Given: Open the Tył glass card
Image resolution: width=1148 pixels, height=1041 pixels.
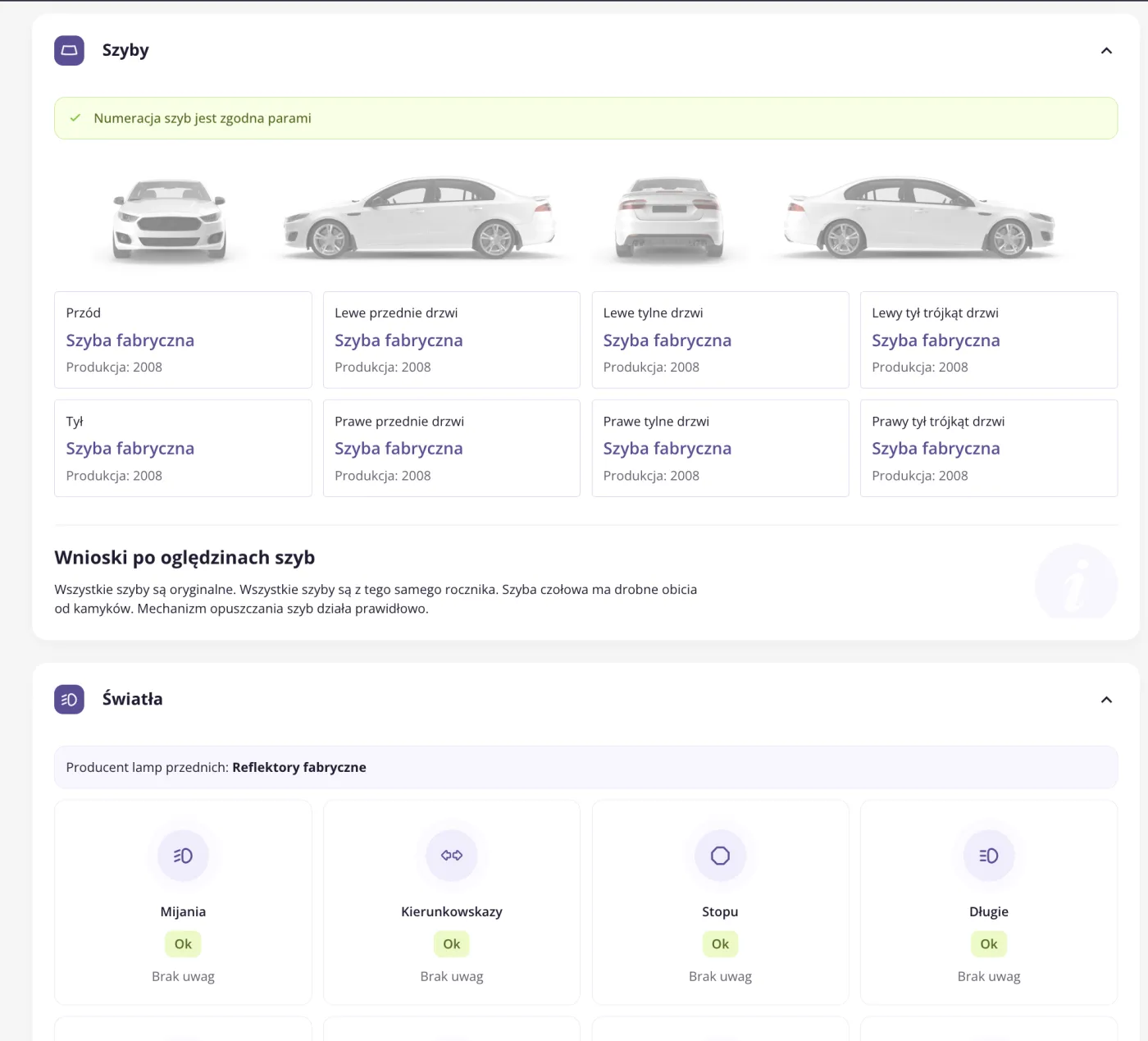Looking at the screenshot, I should (x=183, y=448).
